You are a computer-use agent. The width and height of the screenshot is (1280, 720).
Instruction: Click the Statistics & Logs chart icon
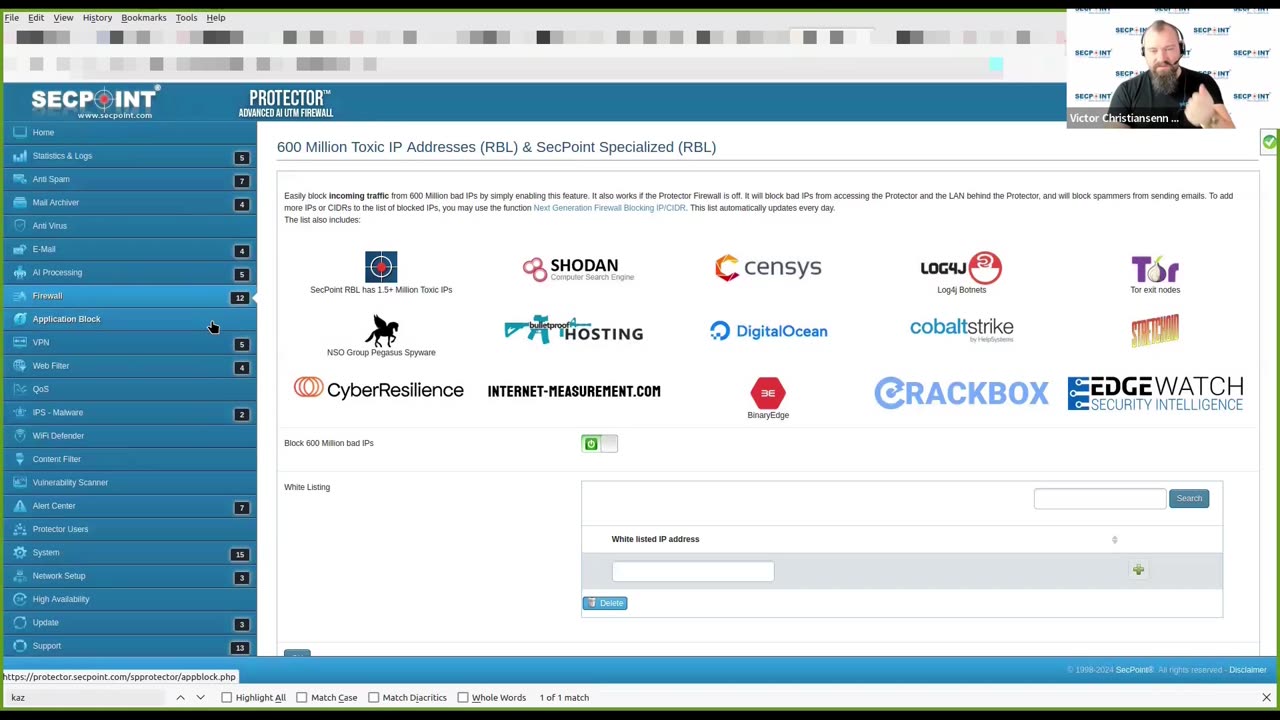point(20,156)
